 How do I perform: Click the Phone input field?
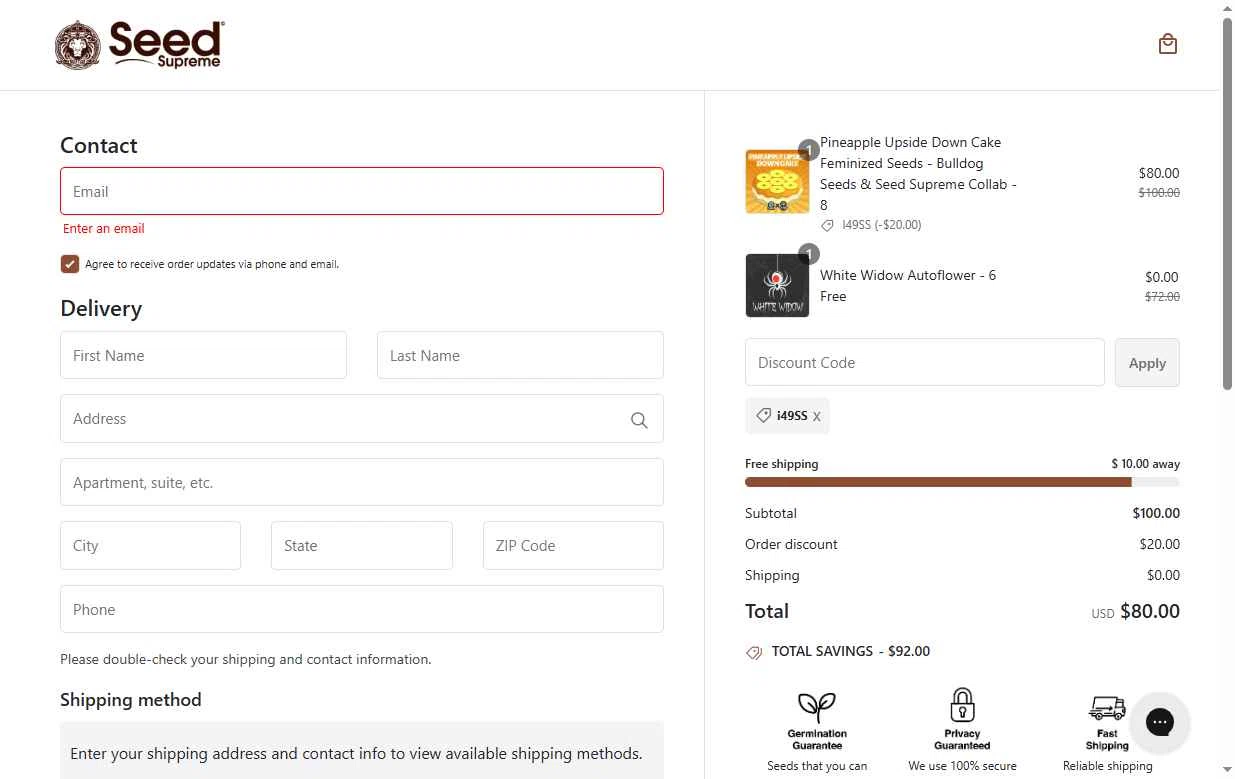[362, 609]
